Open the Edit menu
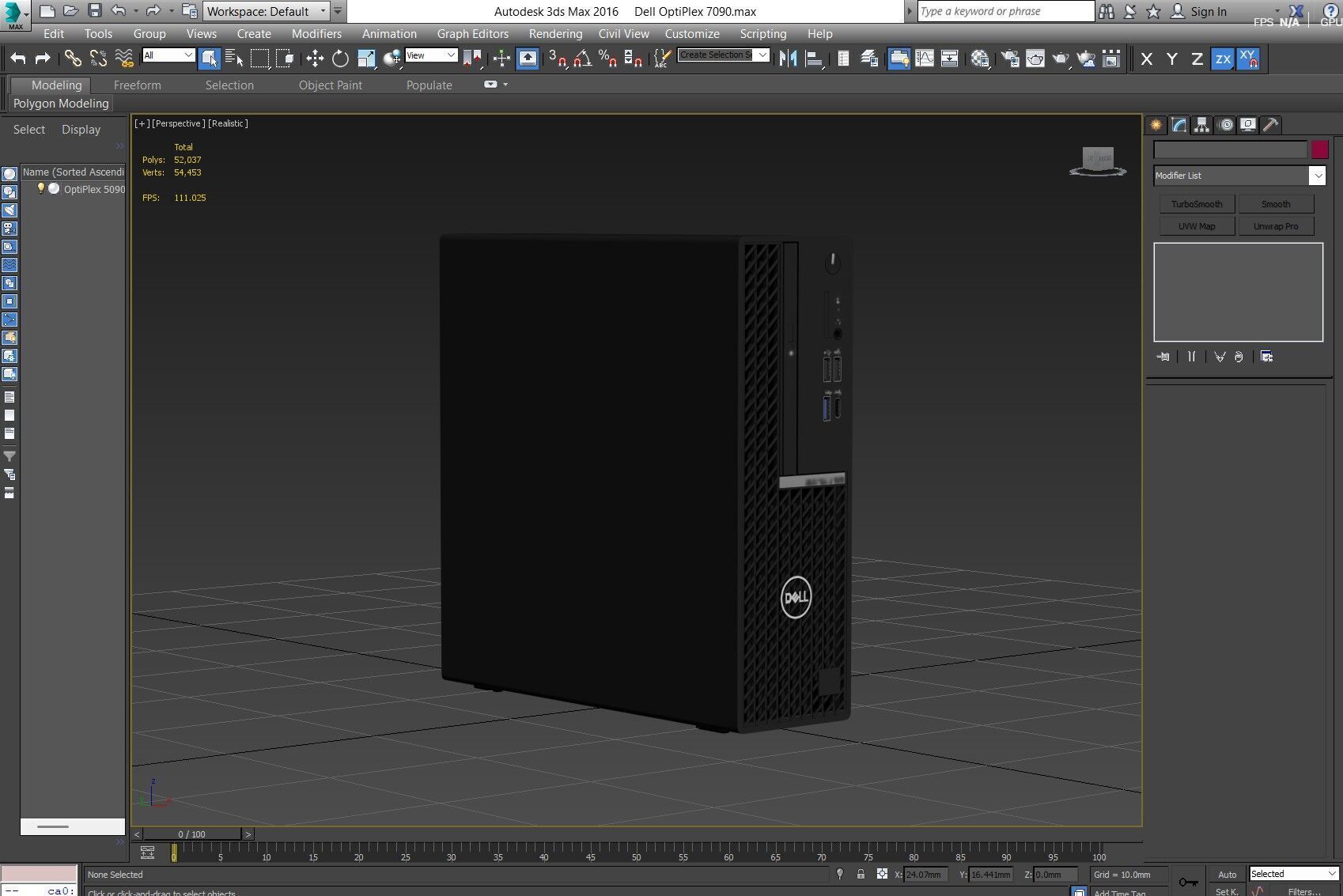This screenshot has width=1343, height=896. [x=54, y=33]
